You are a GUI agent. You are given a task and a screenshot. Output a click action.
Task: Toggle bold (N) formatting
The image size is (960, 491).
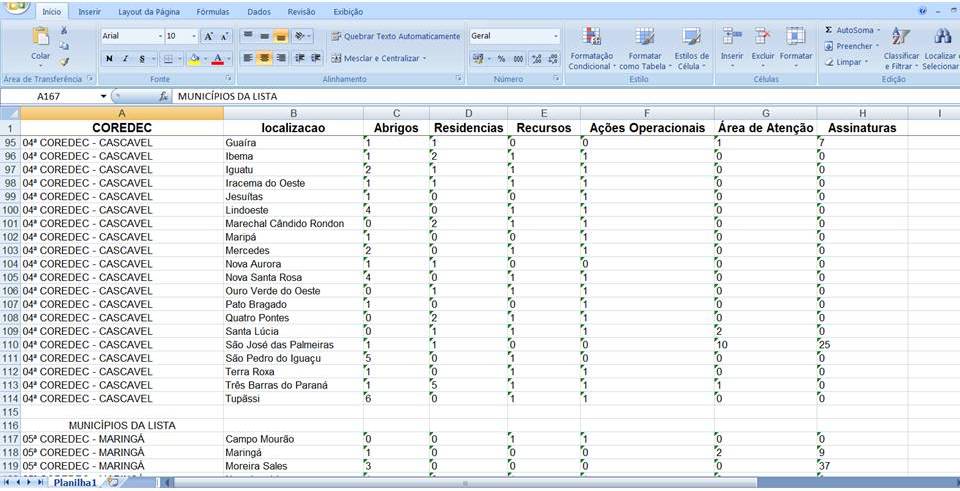[109, 59]
